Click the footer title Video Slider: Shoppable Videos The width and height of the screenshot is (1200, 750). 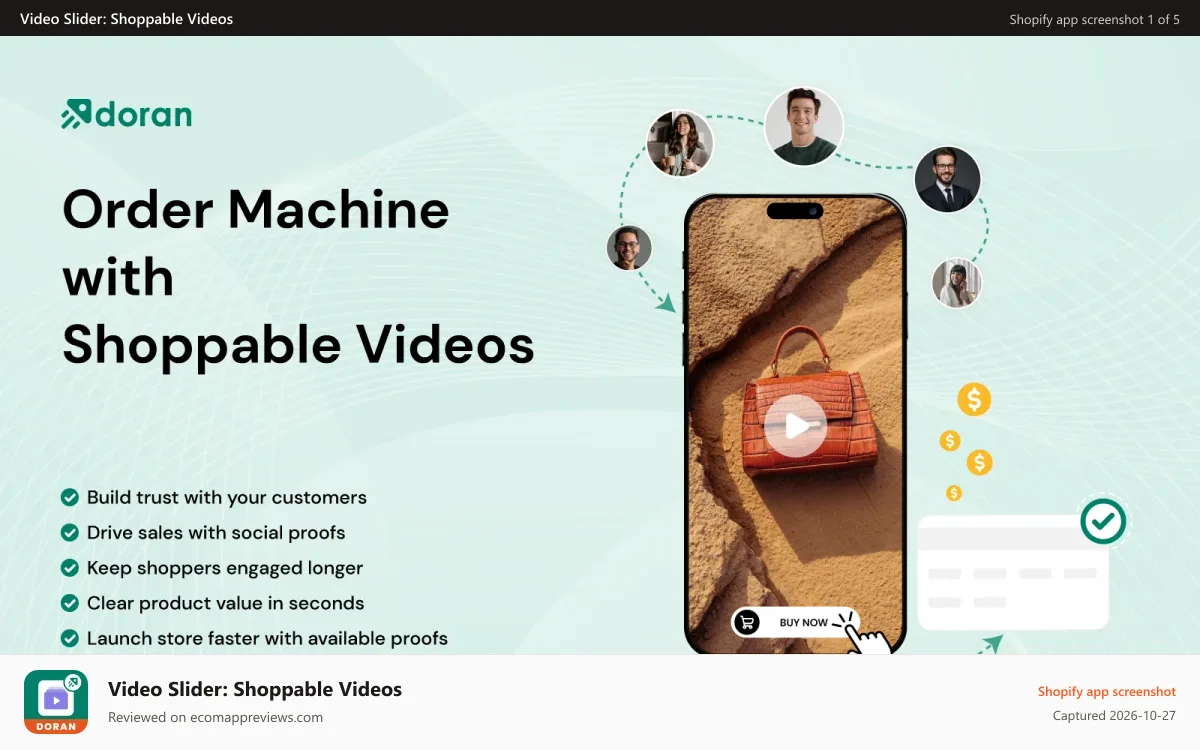(255, 689)
